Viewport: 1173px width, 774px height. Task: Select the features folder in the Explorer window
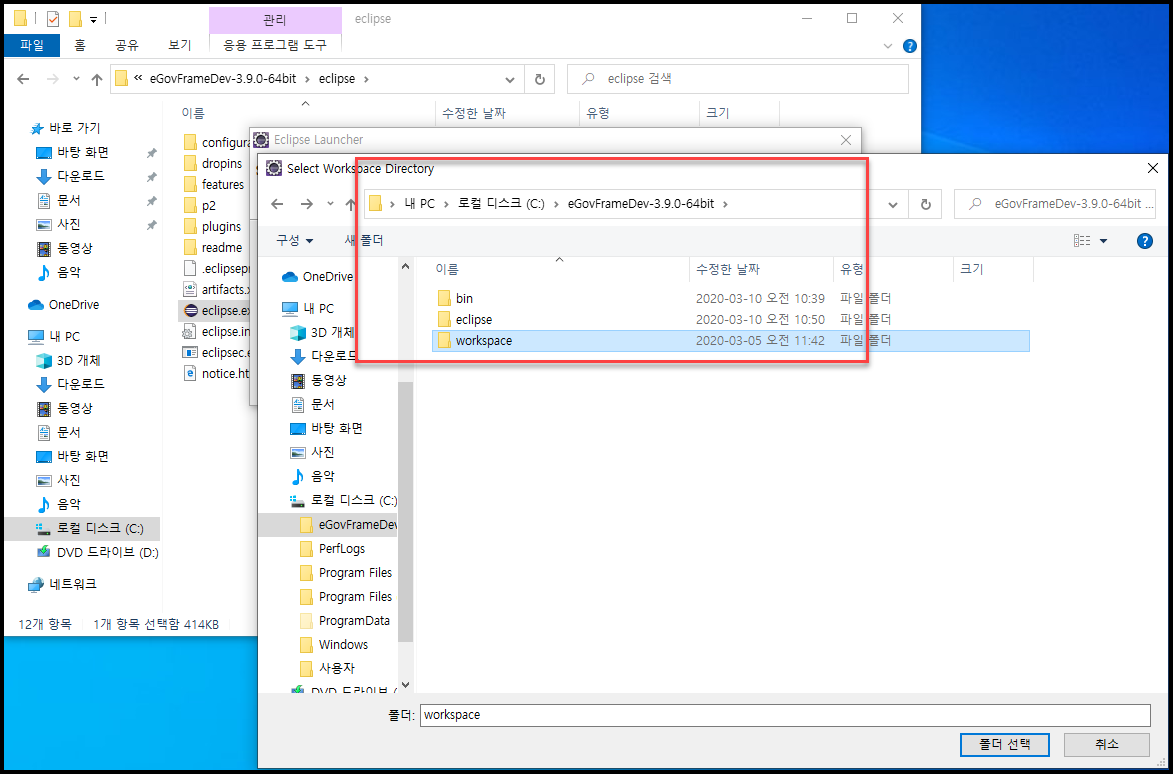pos(213,184)
